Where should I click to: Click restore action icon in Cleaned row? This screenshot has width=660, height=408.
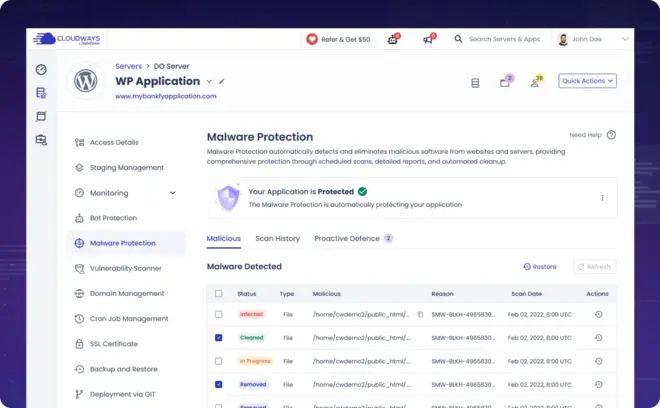599,338
